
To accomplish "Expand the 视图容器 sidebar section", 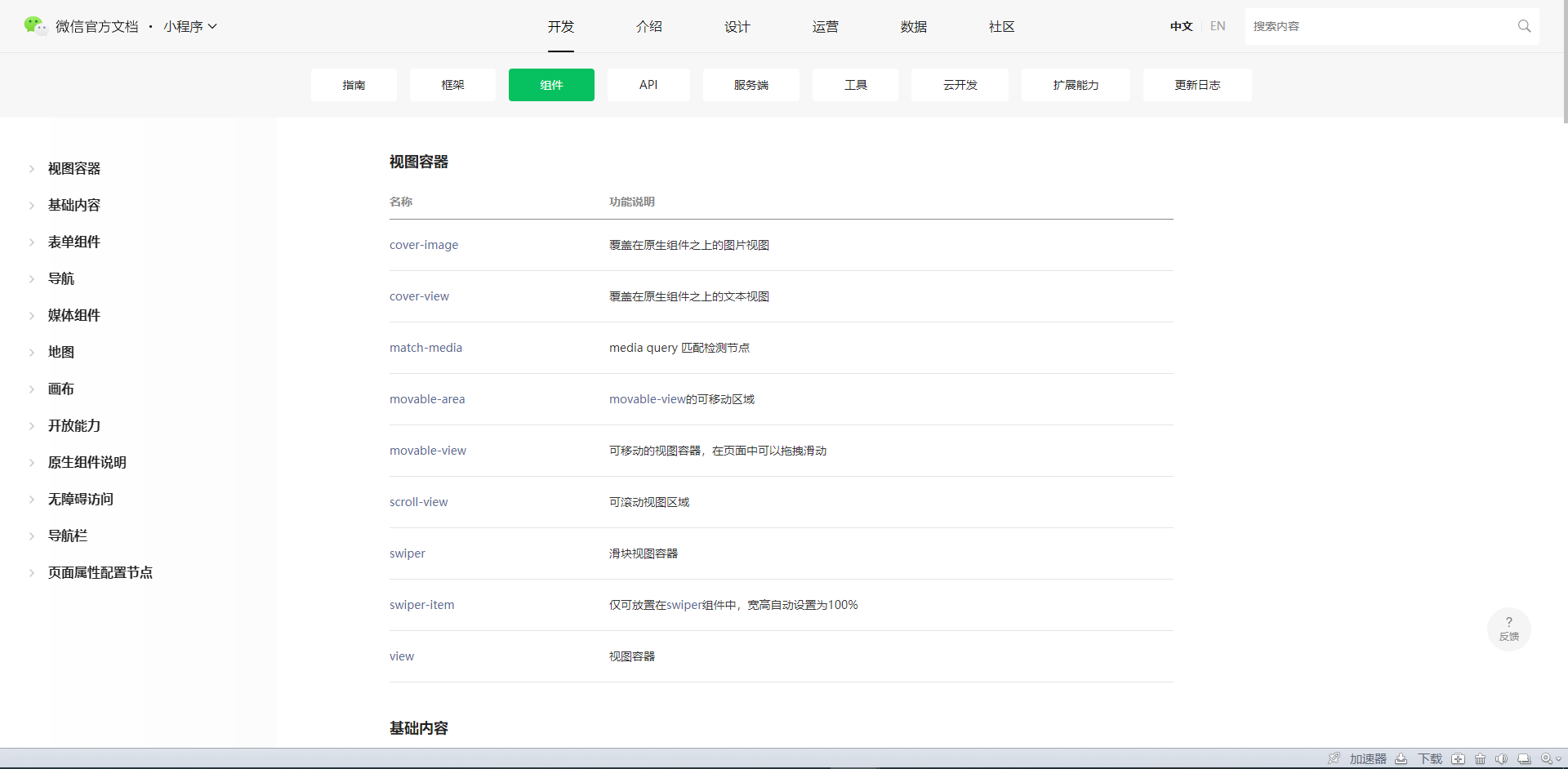I will click(74, 168).
